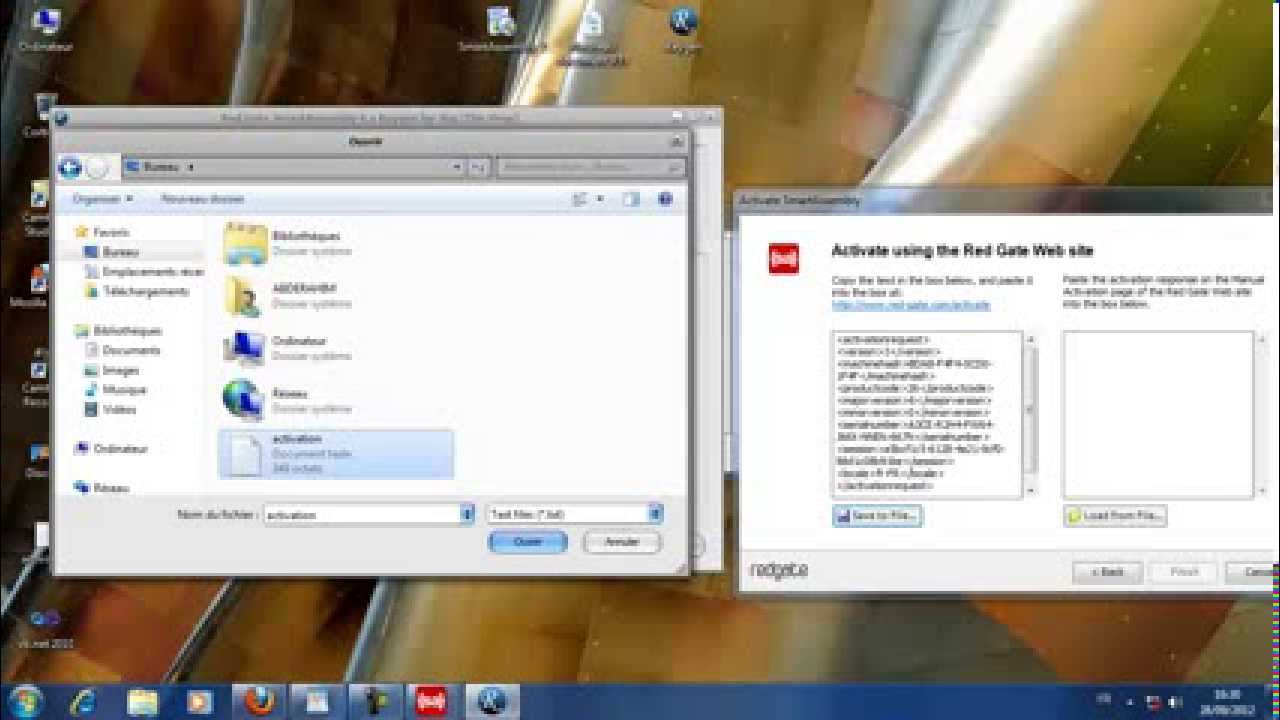Change the view with the view icon
The width and height of the screenshot is (1280, 720).
click(x=579, y=200)
